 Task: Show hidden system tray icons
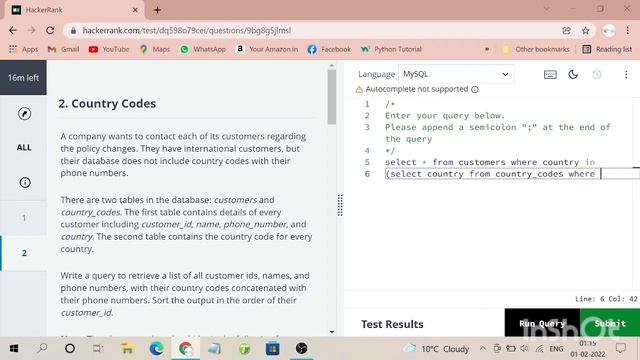tap(483, 349)
